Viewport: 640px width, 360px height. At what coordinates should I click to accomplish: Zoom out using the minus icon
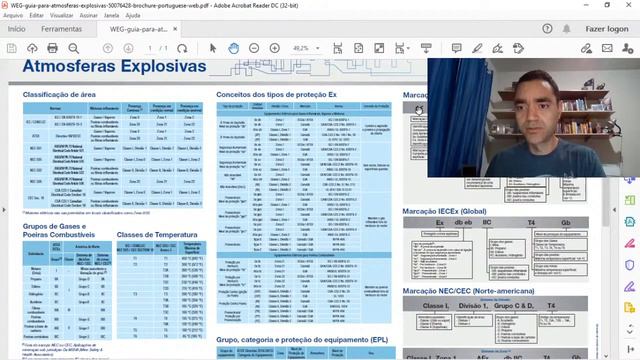[x=254, y=48]
